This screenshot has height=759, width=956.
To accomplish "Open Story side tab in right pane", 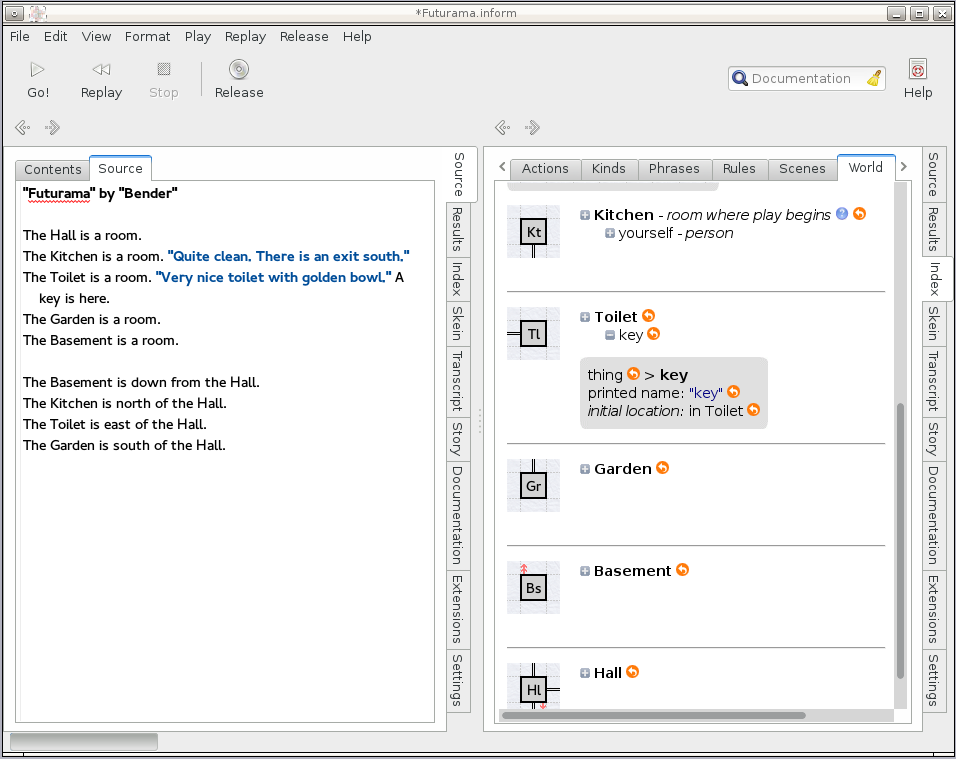I will click(x=933, y=439).
